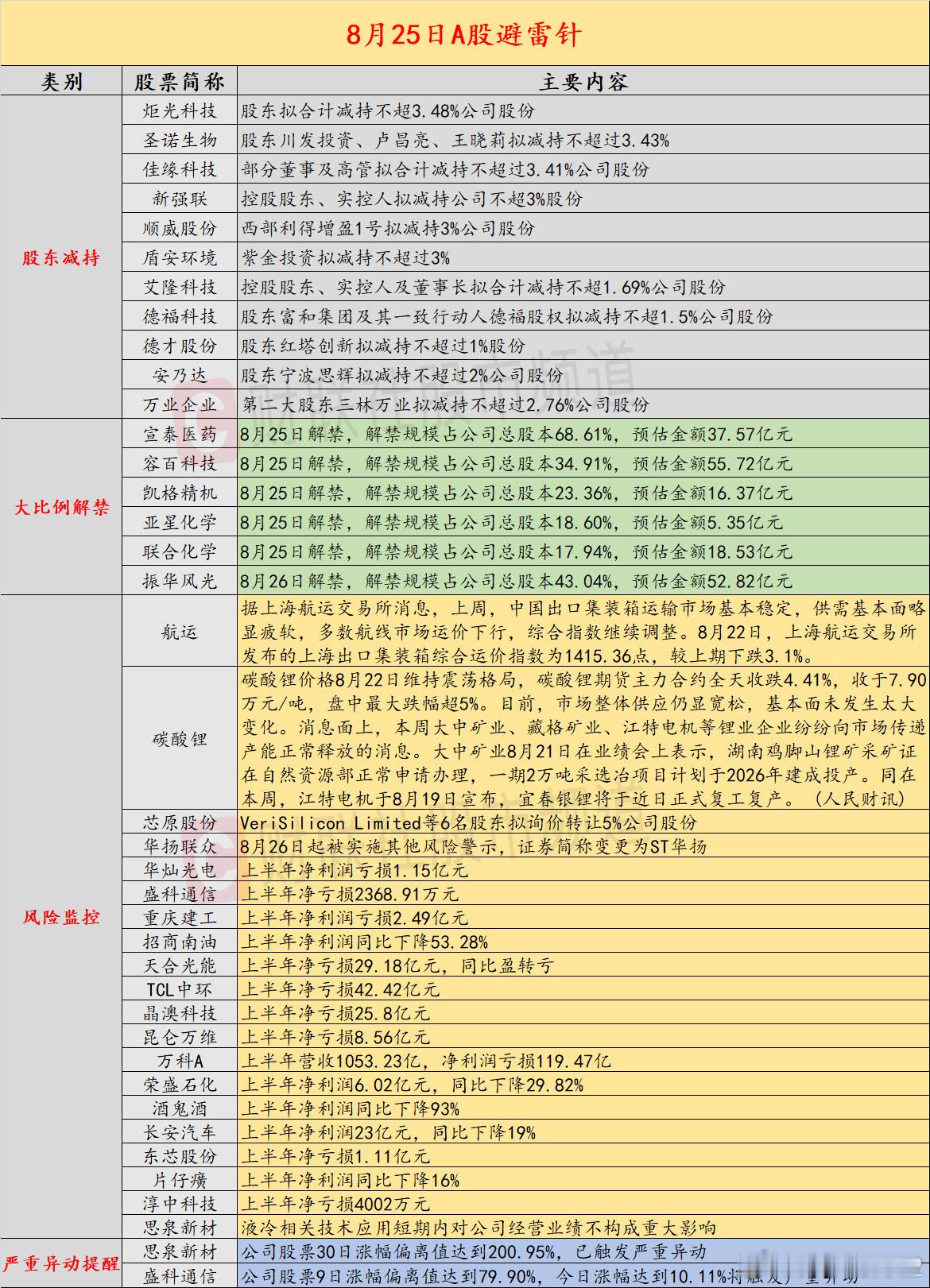Select stock name '德才股份'
This screenshot has width=930, height=1288.
click(x=180, y=346)
